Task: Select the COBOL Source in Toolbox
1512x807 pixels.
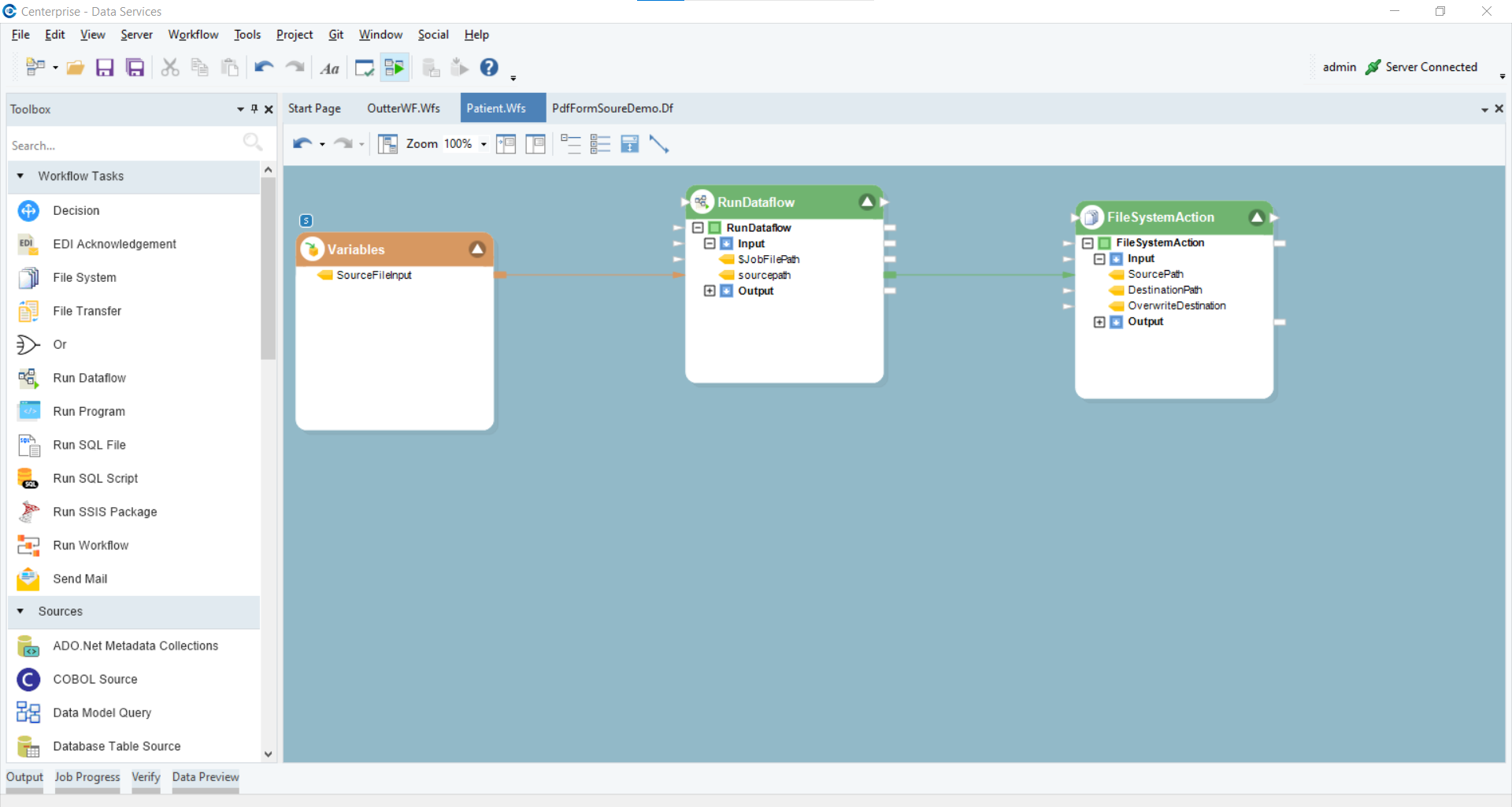Action: click(x=94, y=679)
